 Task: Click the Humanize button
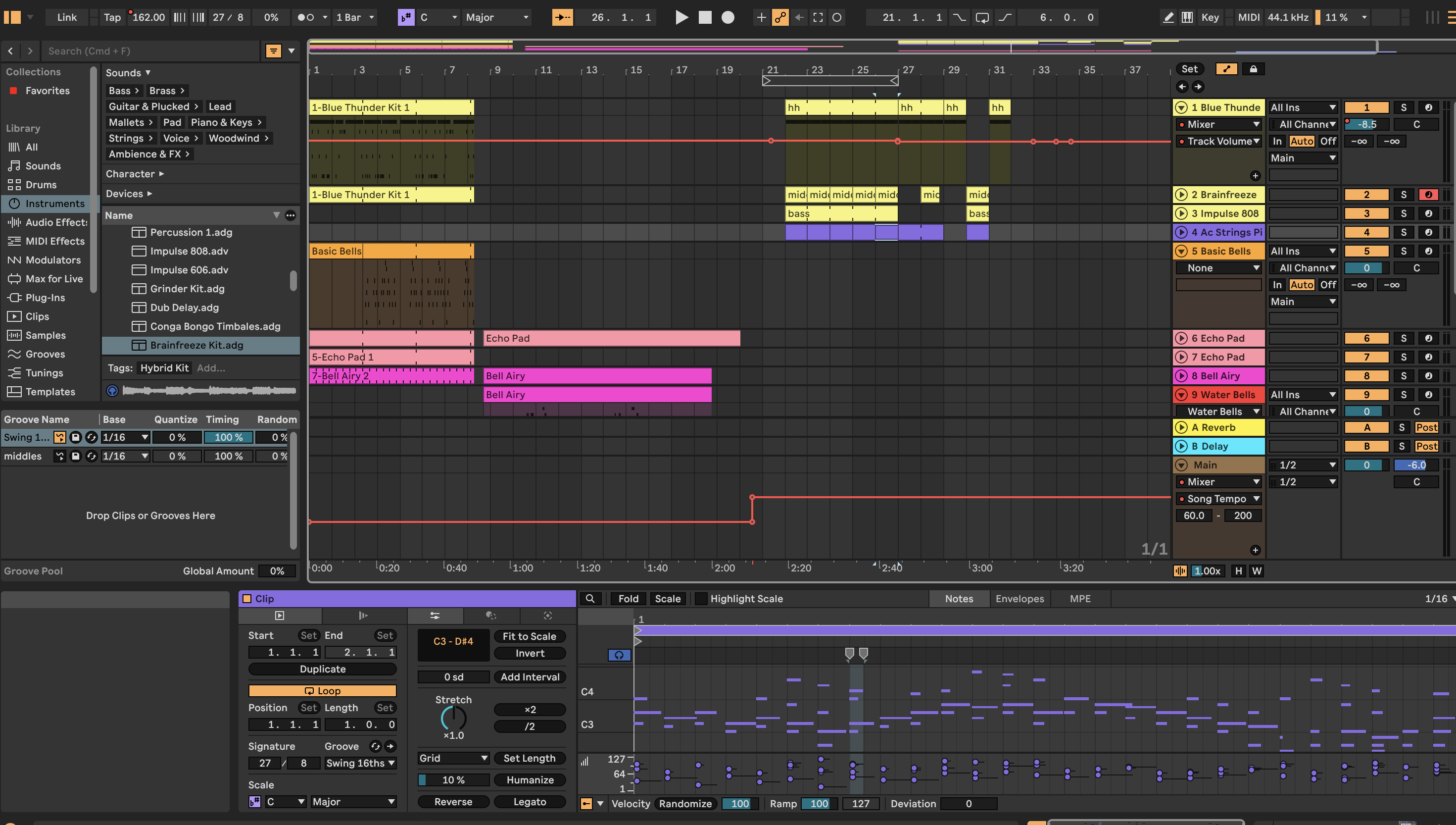[530, 780]
